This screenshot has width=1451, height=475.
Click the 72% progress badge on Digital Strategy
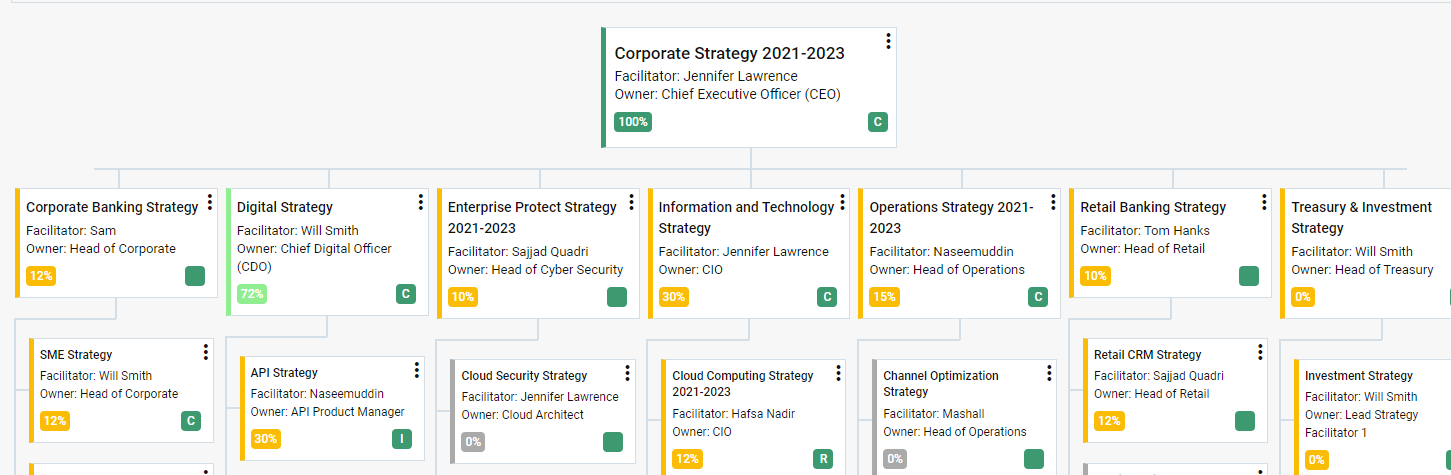(x=252, y=294)
